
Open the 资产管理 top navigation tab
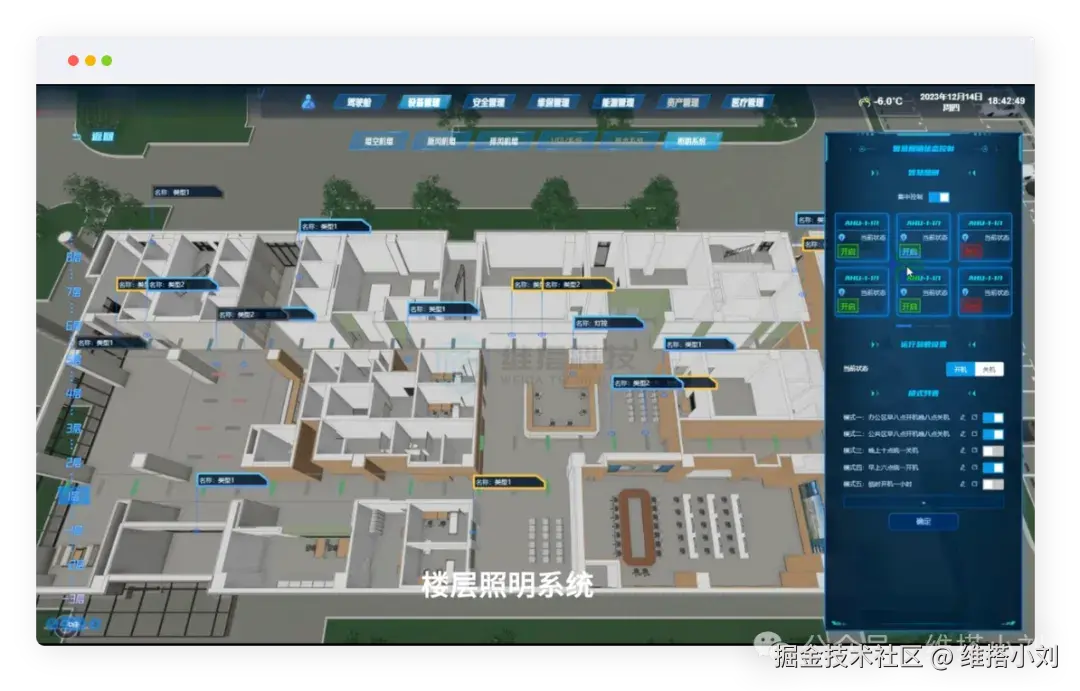(x=683, y=103)
